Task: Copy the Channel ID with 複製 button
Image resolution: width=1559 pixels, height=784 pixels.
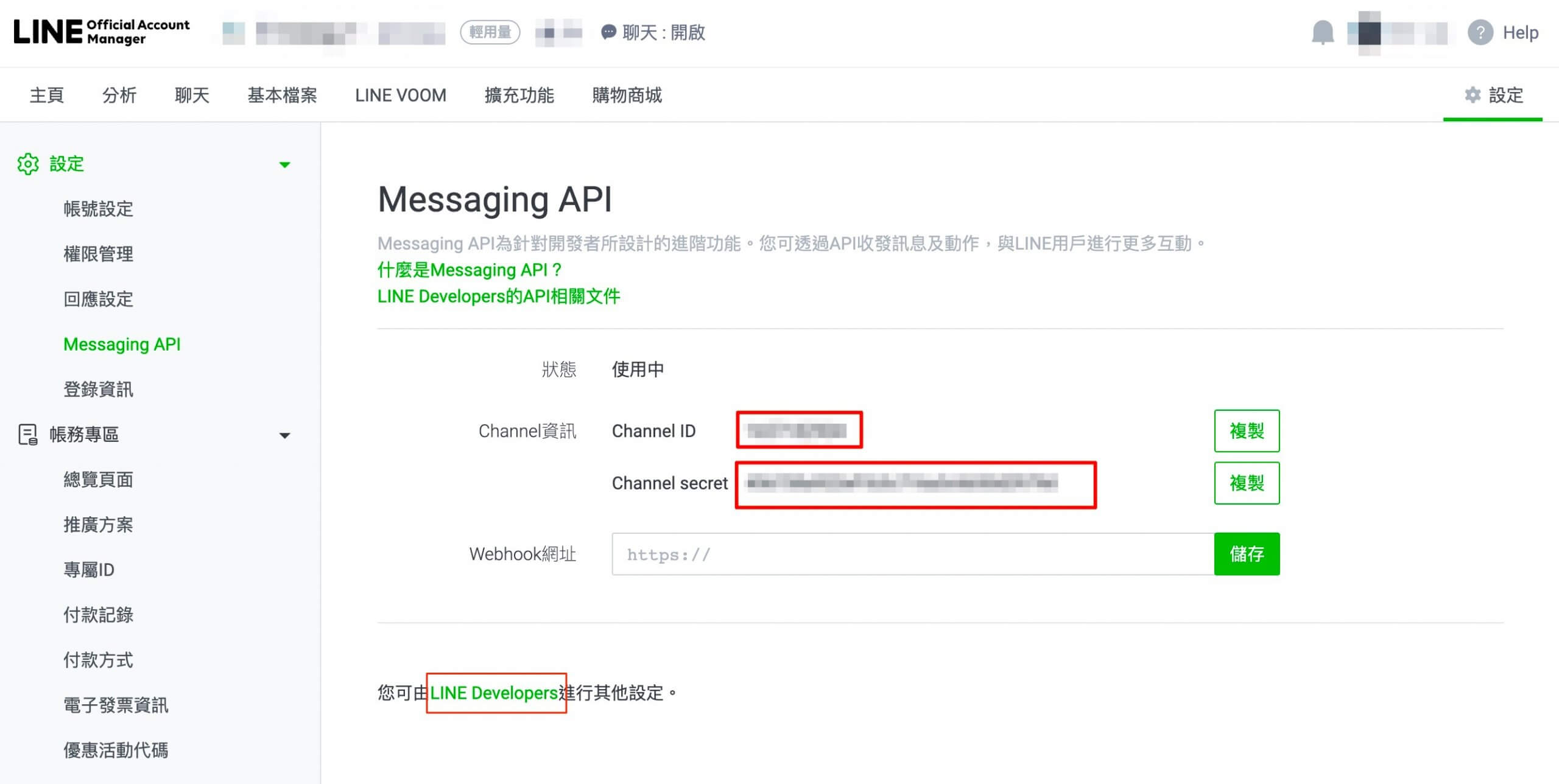Action: tap(1247, 431)
